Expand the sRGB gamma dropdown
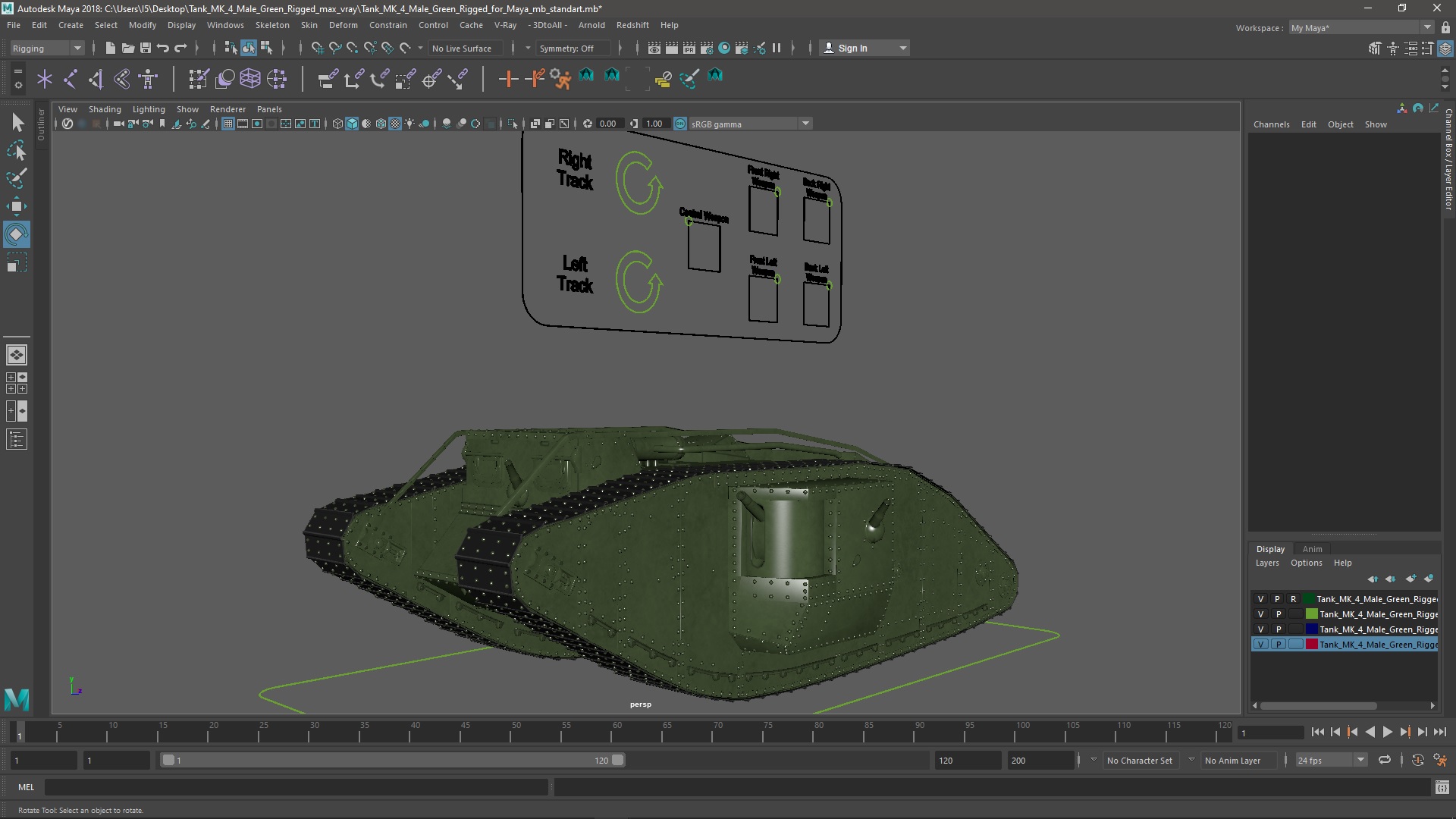This screenshot has height=819, width=1456. (805, 124)
